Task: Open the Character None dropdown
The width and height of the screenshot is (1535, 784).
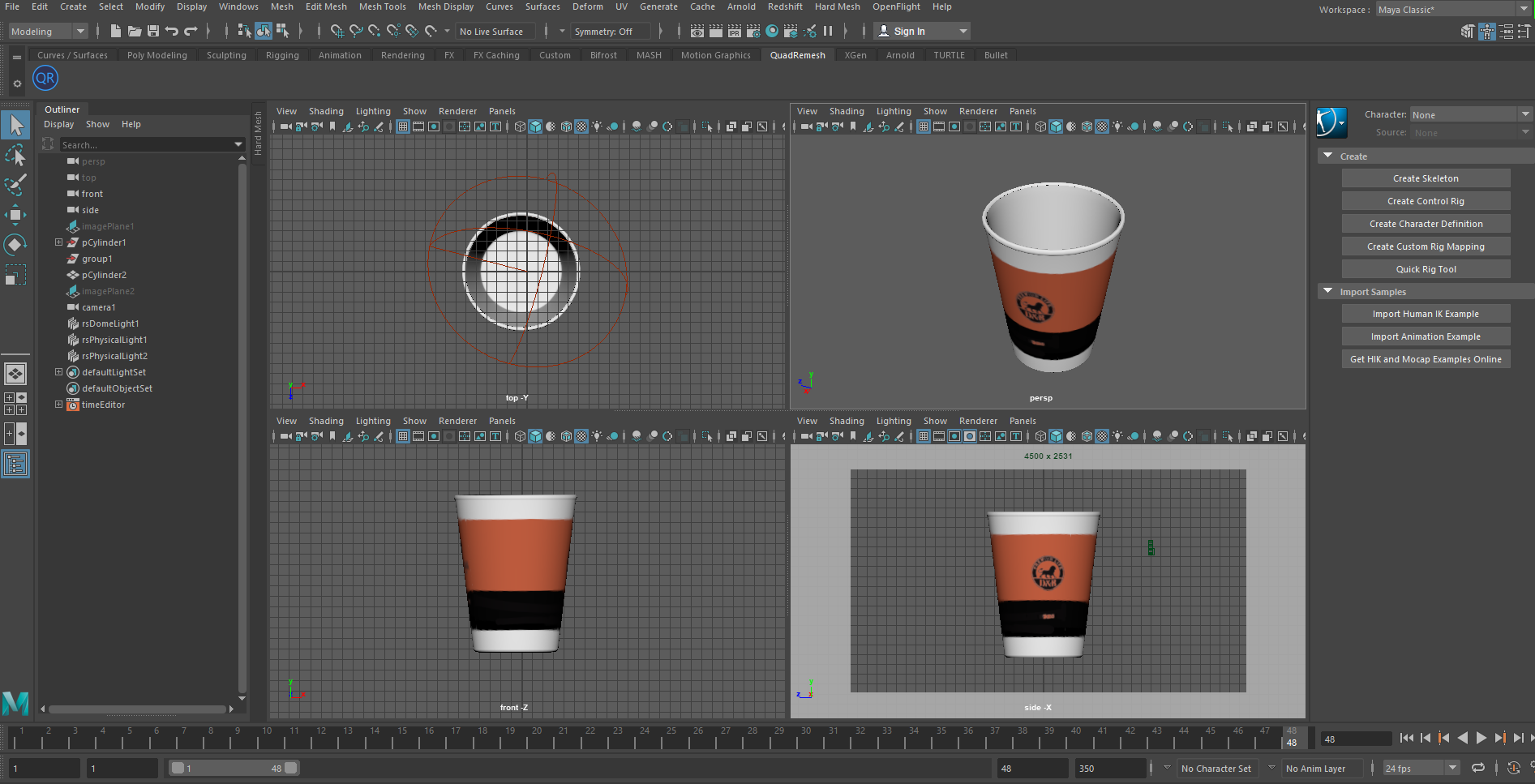Action: pyautogui.click(x=1470, y=114)
